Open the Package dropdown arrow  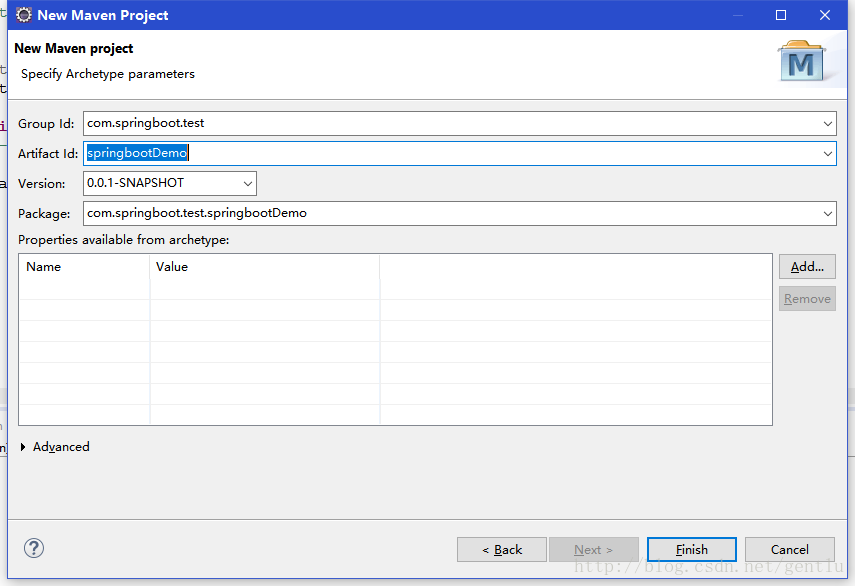(827, 214)
